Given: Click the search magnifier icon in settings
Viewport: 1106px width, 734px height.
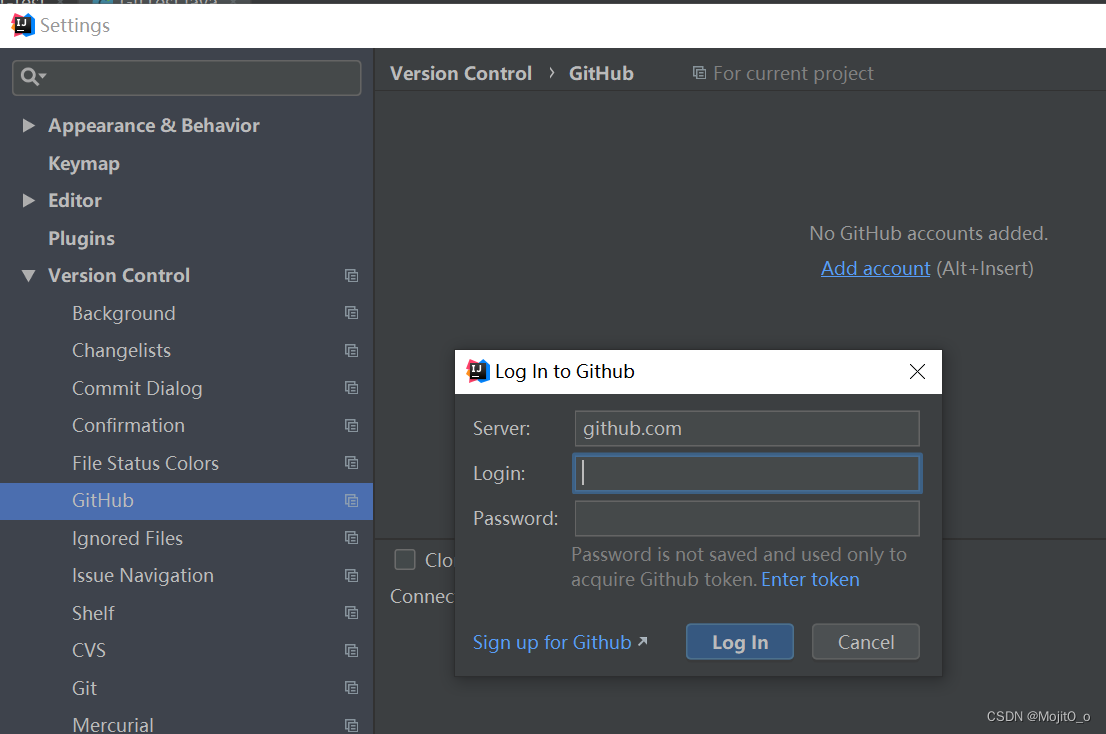Looking at the screenshot, I should point(32,76).
